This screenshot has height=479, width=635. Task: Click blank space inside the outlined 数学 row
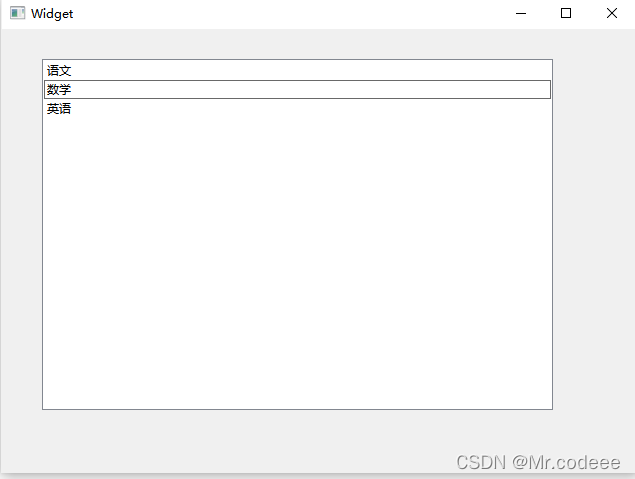click(311, 89)
